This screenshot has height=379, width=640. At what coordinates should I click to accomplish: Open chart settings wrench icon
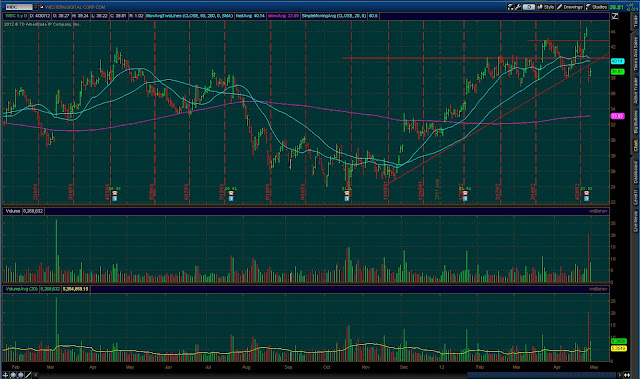[518, 7]
